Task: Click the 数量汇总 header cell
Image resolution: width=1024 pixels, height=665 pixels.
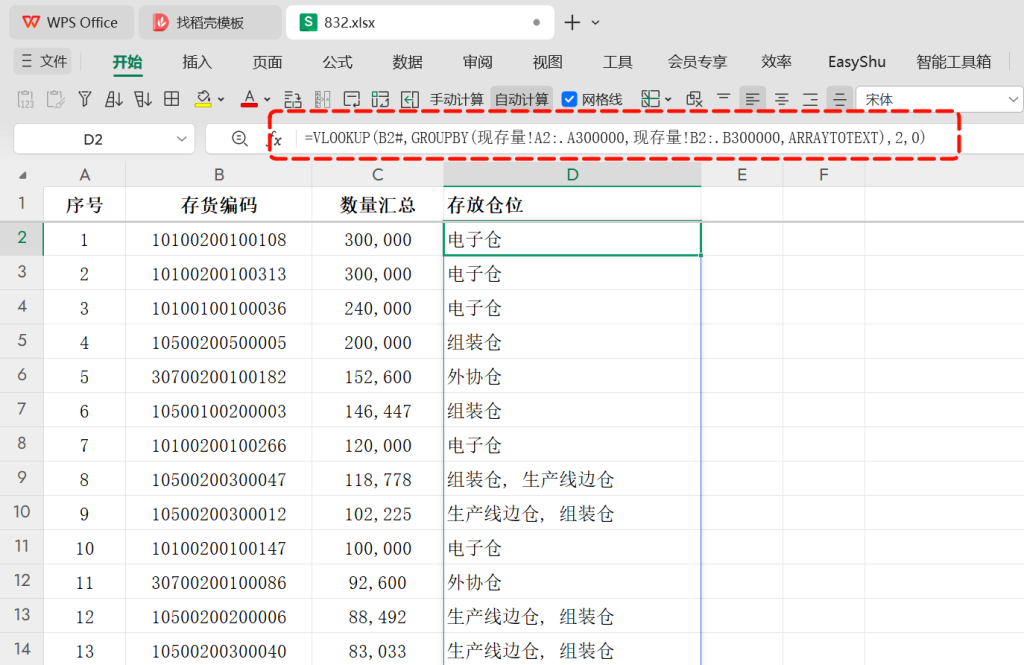Action: tap(377, 204)
